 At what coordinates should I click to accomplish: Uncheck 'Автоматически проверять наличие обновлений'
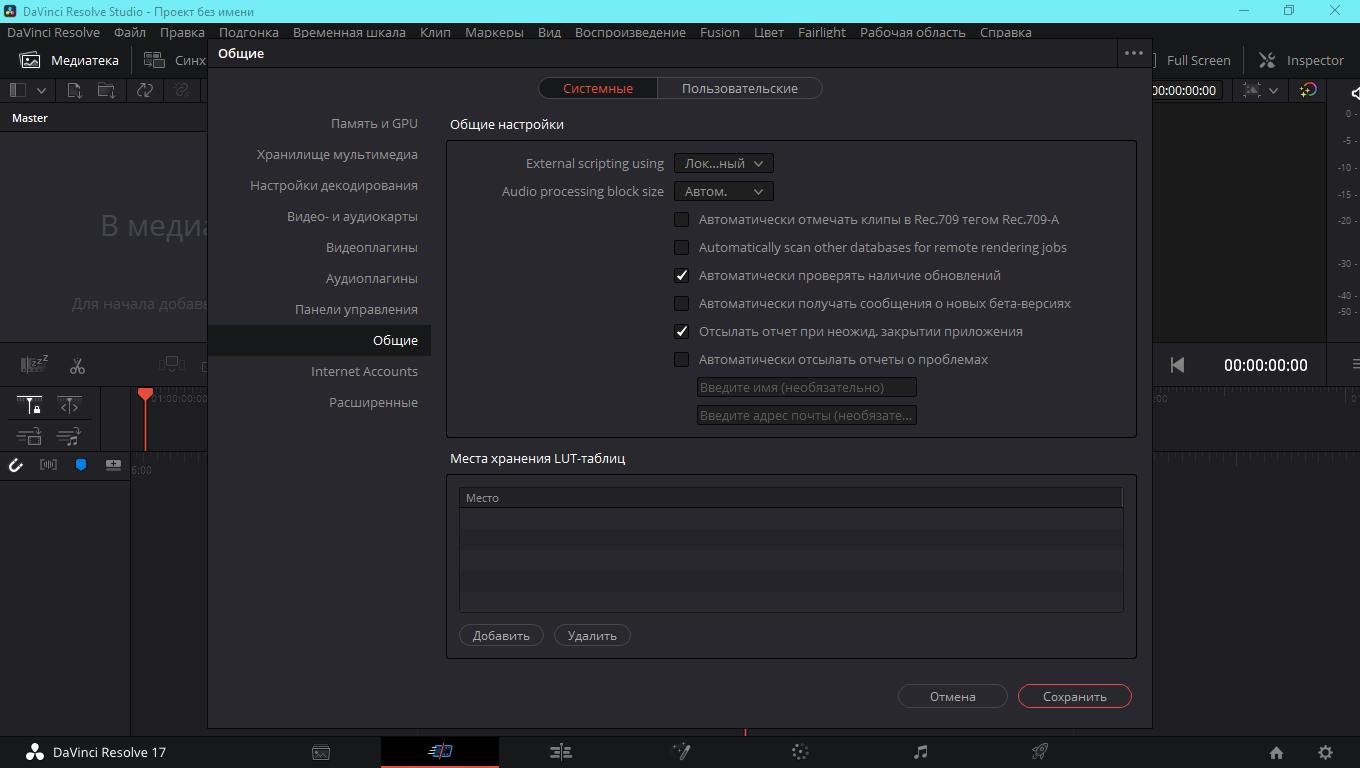tap(682, 275)
